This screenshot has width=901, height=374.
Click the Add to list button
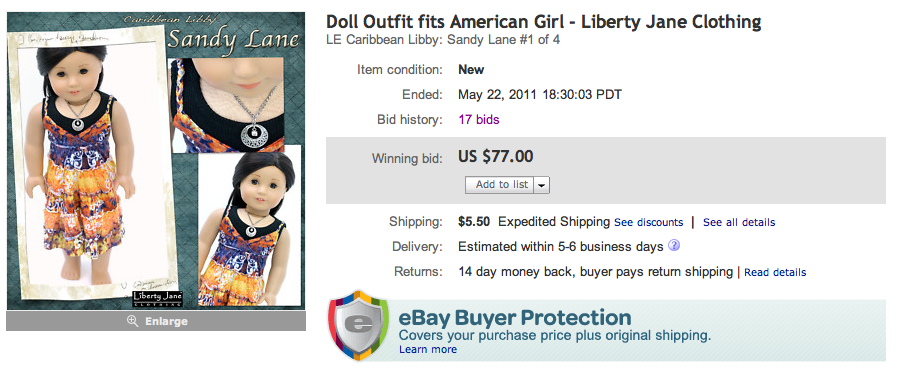pyautogui.click(x=500, y=185)
